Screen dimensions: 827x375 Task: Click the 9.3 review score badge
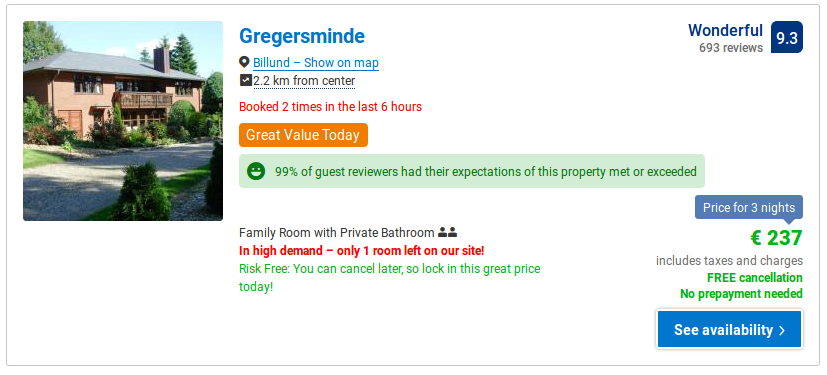(786, 37)
